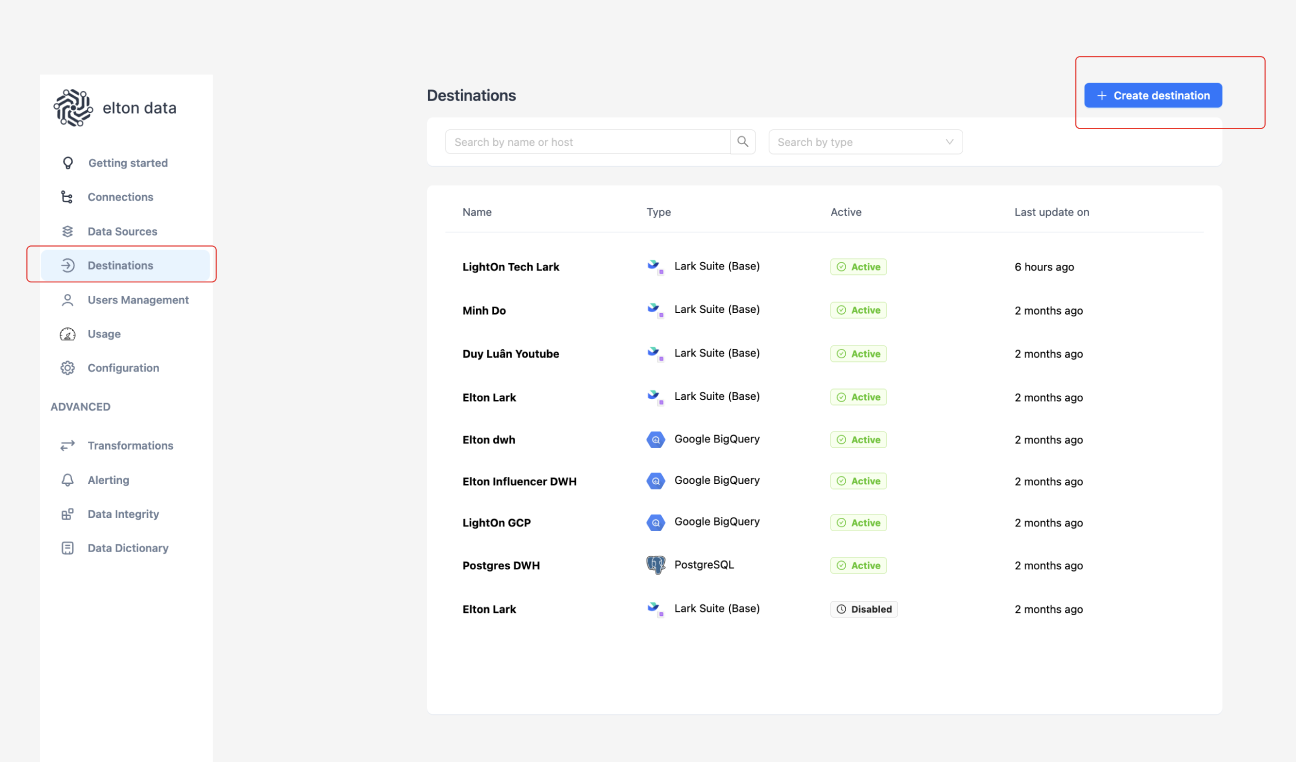The image size is (1296, 762).
Task: Open Postgres DWH destination
Action: [x=501, y=566]
